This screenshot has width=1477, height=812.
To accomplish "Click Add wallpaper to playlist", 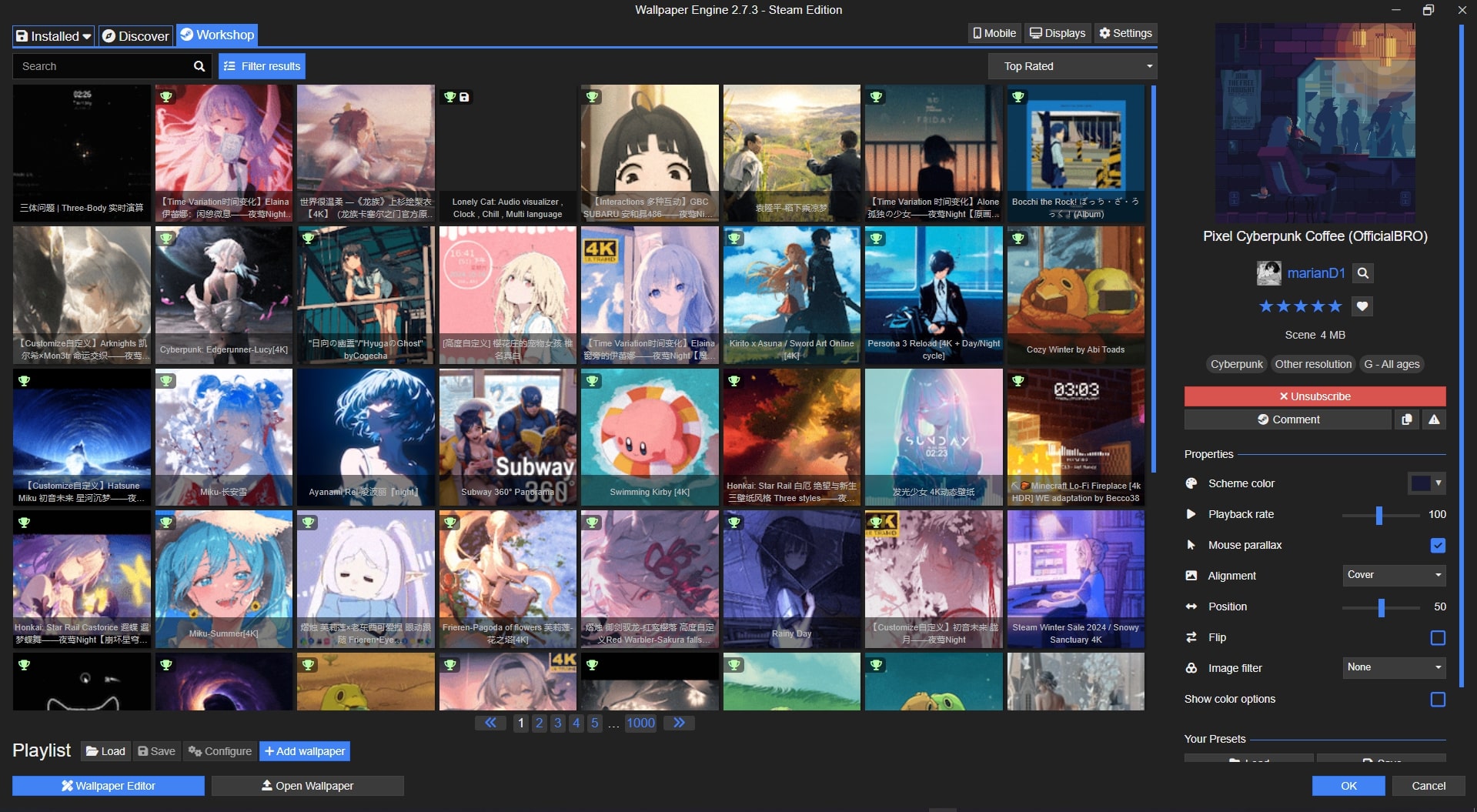I will click(x=305, y=751).
